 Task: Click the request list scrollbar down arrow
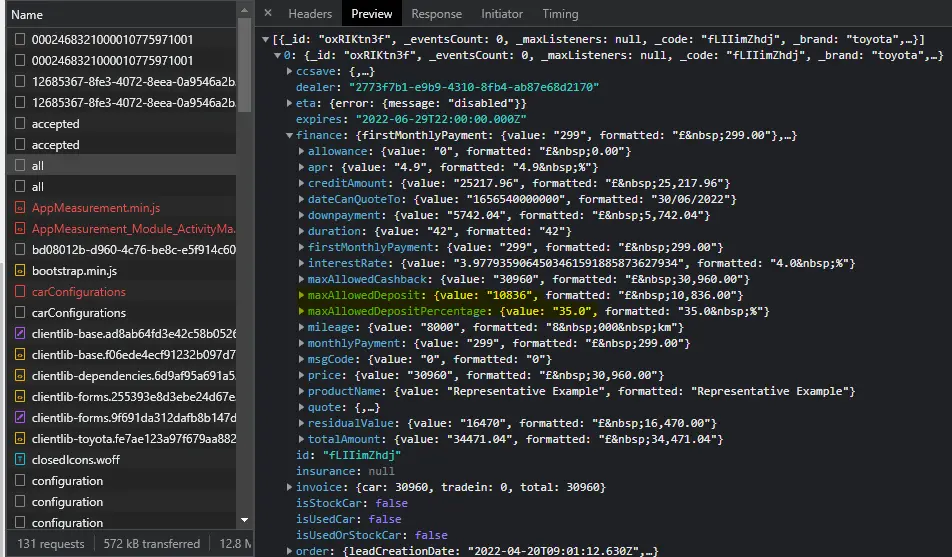(x=245, y=520)
